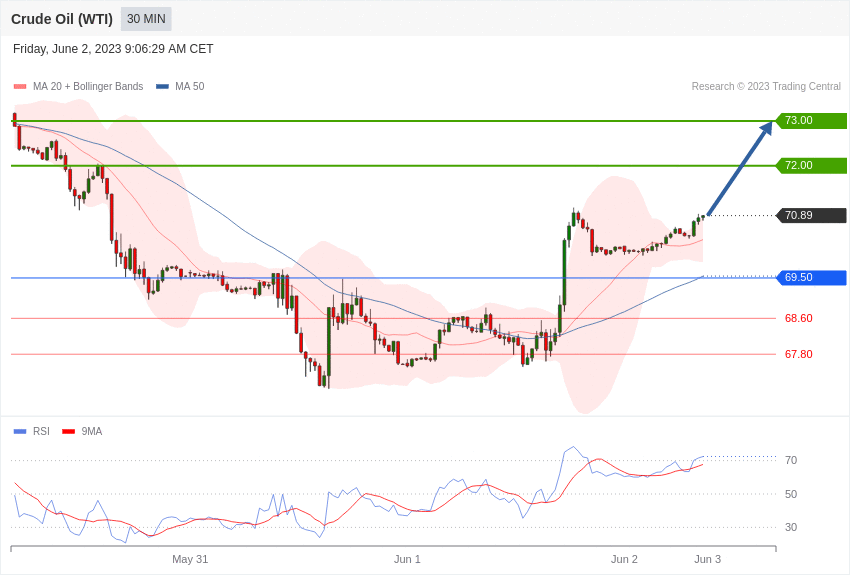
Task: Click the Jun 2 date axis label
Action: coord(624,559)
